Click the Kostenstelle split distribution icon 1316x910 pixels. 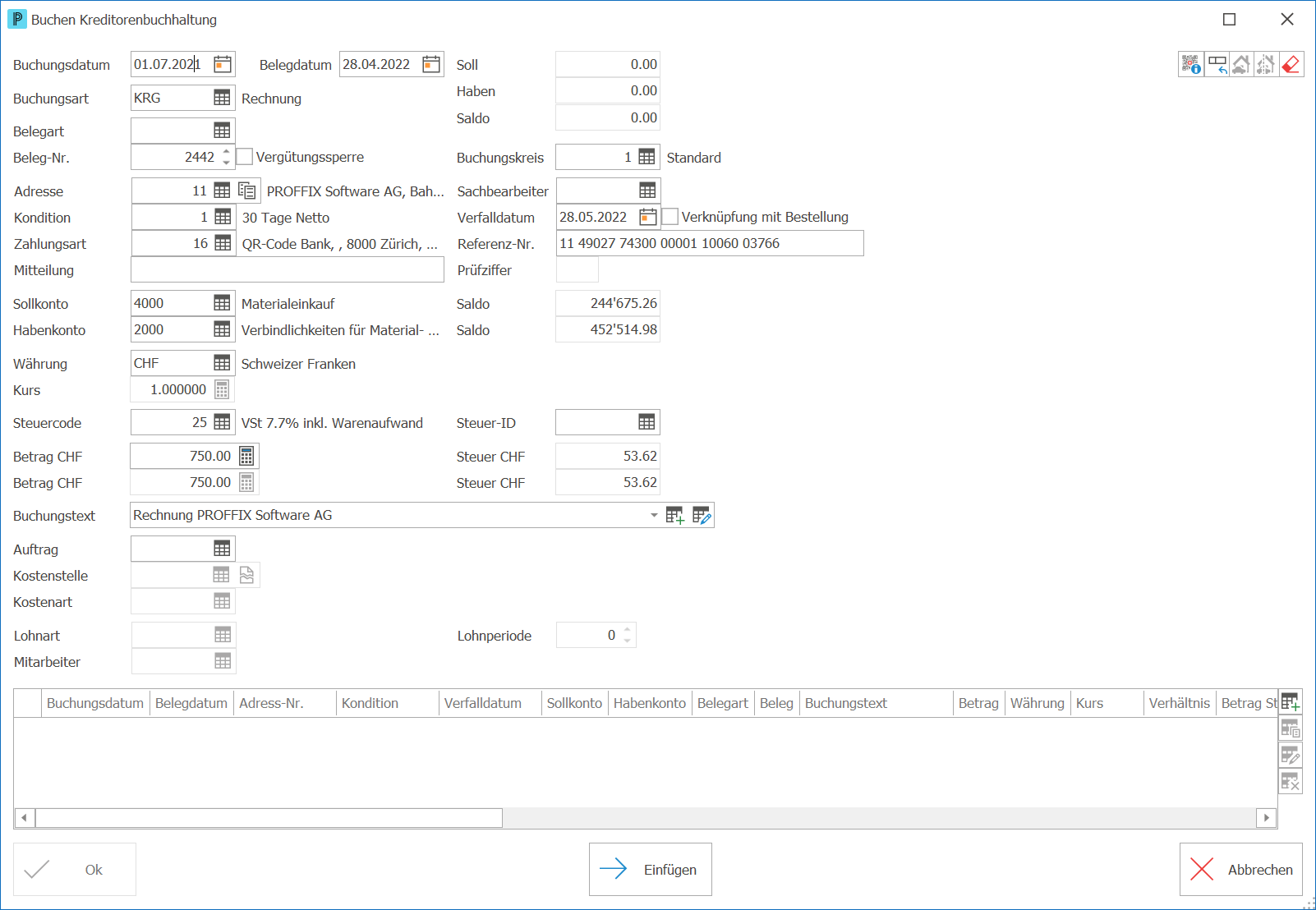click(x=247, y=575)
